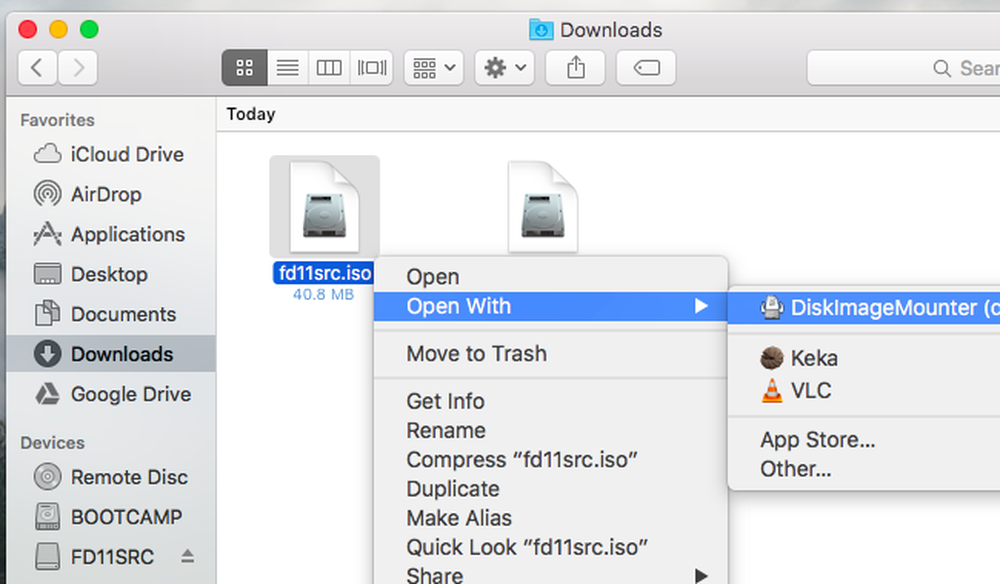Open Documents in the sidebar
This screenshot has width=1000, height=584.
(111, 314)
